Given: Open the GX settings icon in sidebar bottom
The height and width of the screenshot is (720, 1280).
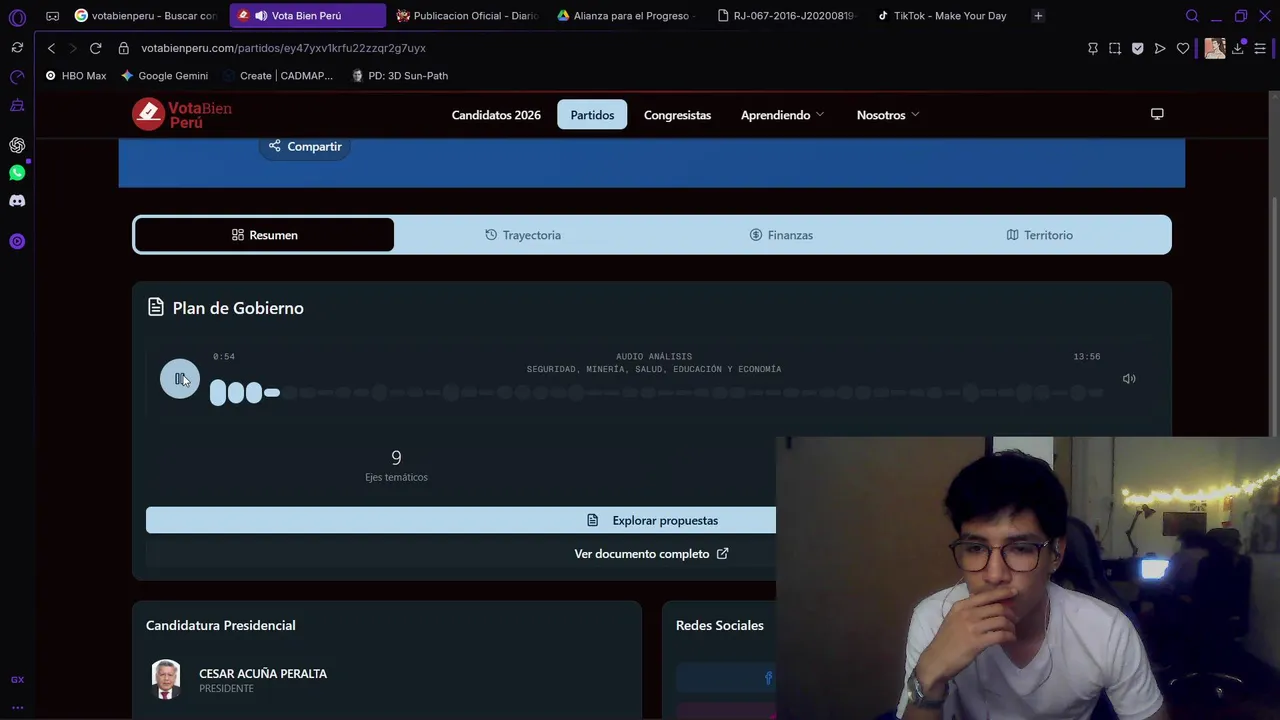Looking at the screenshot, I should (17, 680).
